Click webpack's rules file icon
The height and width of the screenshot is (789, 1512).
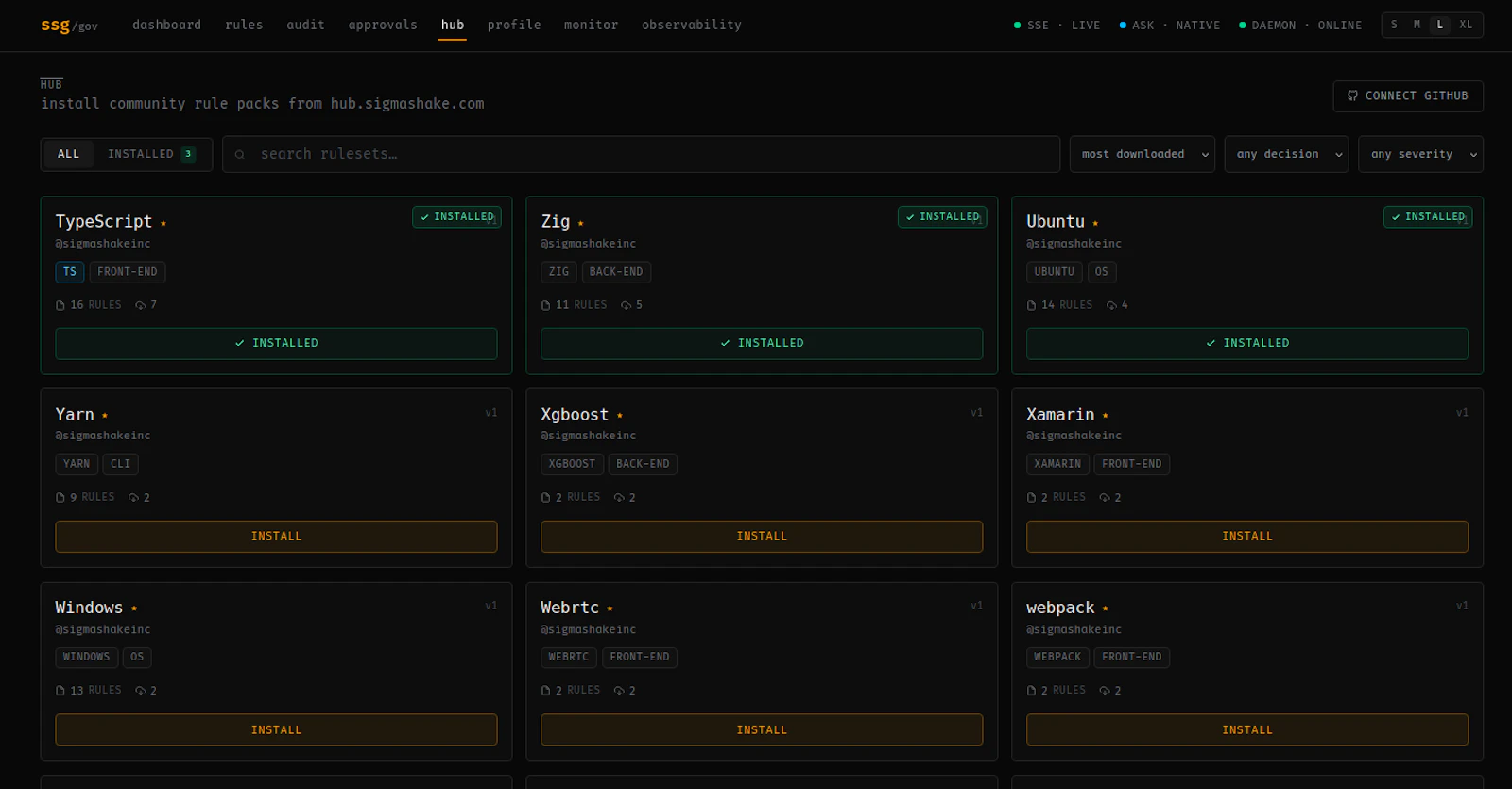pyautogui.click(x=1032, y=691)
